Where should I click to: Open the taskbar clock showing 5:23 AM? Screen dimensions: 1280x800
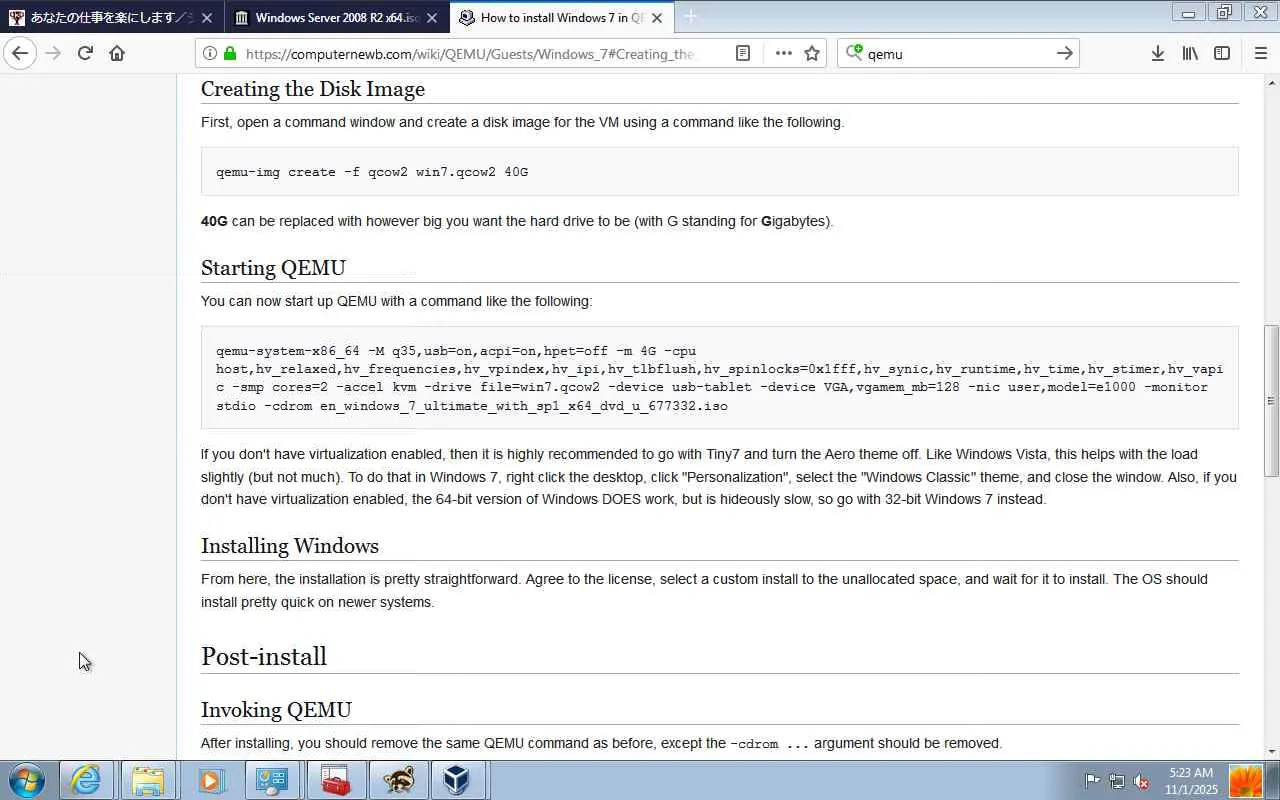coord(1191,781)
